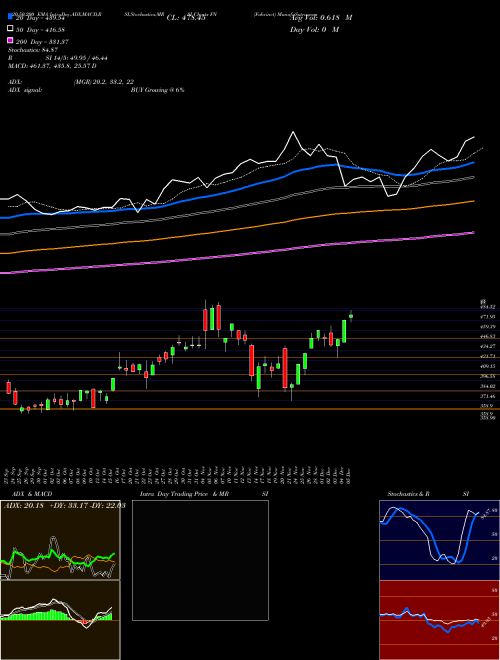Image resolution: width=500 pixels, height=660 pixels.
Task: Click the magenta 200 Day legend swatch
Action: [x=10, y=40]
